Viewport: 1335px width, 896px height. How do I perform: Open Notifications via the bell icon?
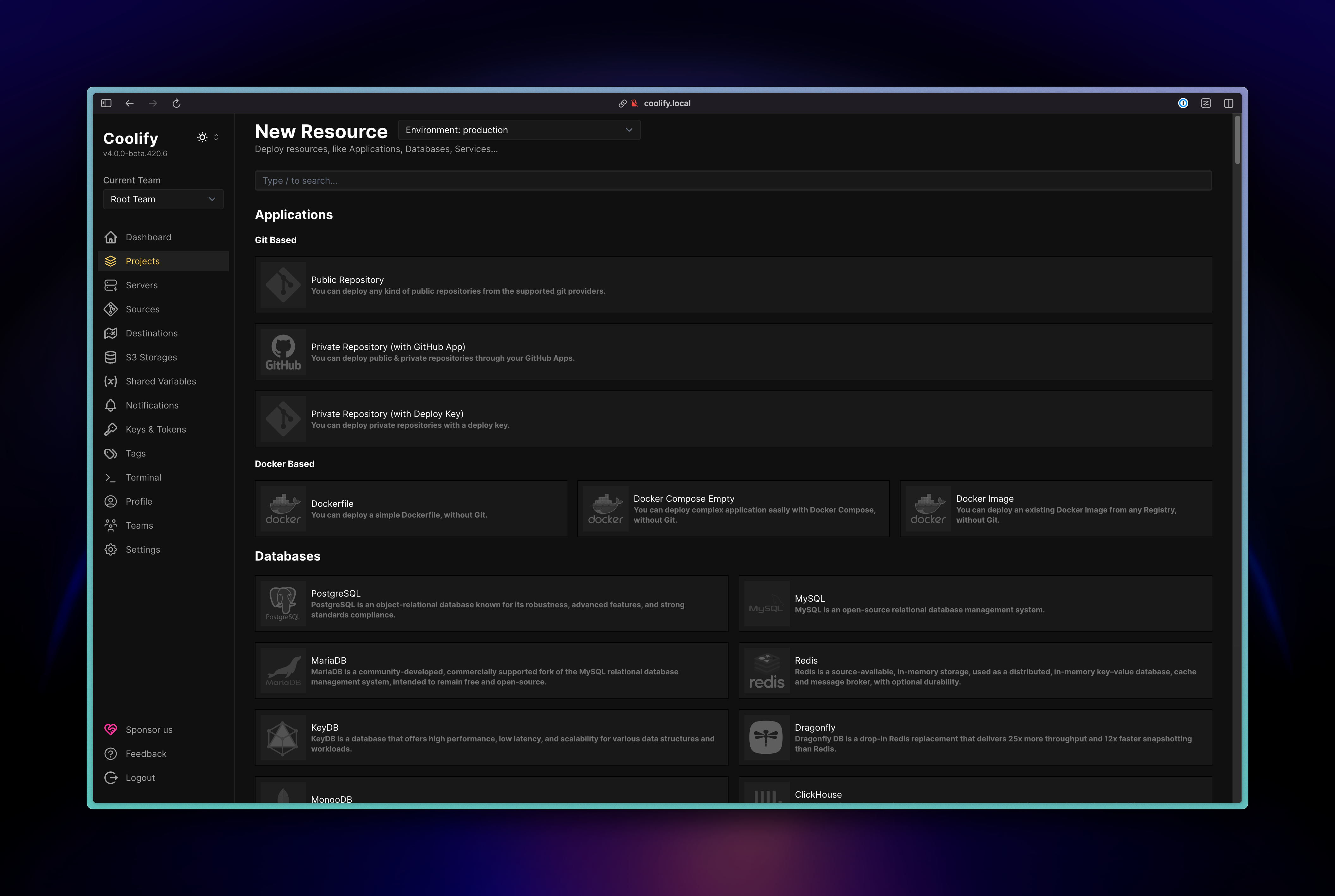coord(111,405)
